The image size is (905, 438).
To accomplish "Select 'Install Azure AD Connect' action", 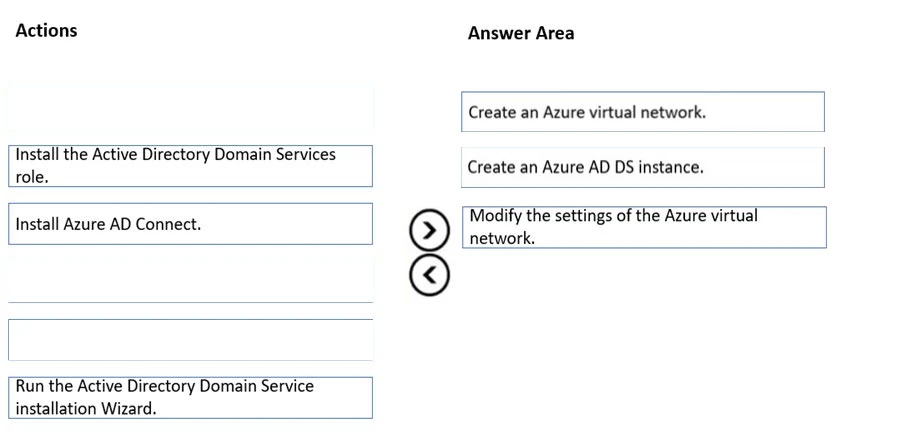I will tap(190, 224).
